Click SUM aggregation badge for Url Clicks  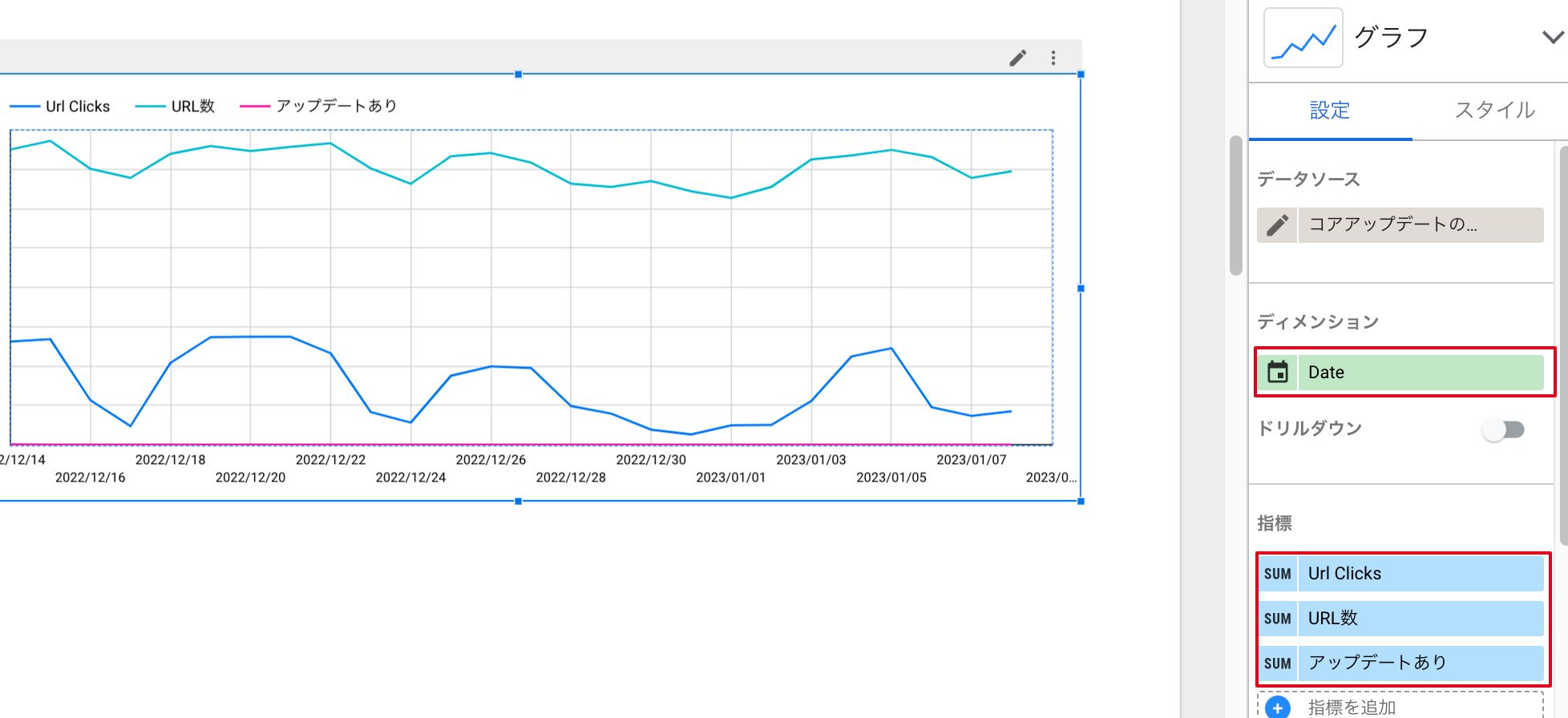point(1277,574)
